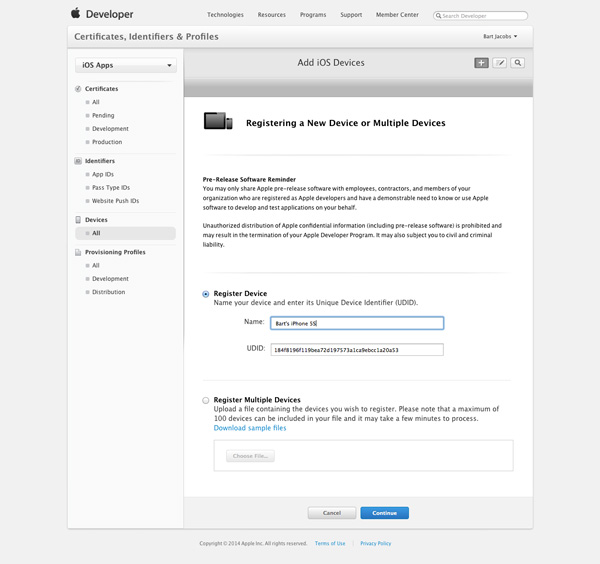Image resolution: width=600 pixels, height=564 pixels.
Task: Click the search devices magnifier icon
Action: click(517, 63)
